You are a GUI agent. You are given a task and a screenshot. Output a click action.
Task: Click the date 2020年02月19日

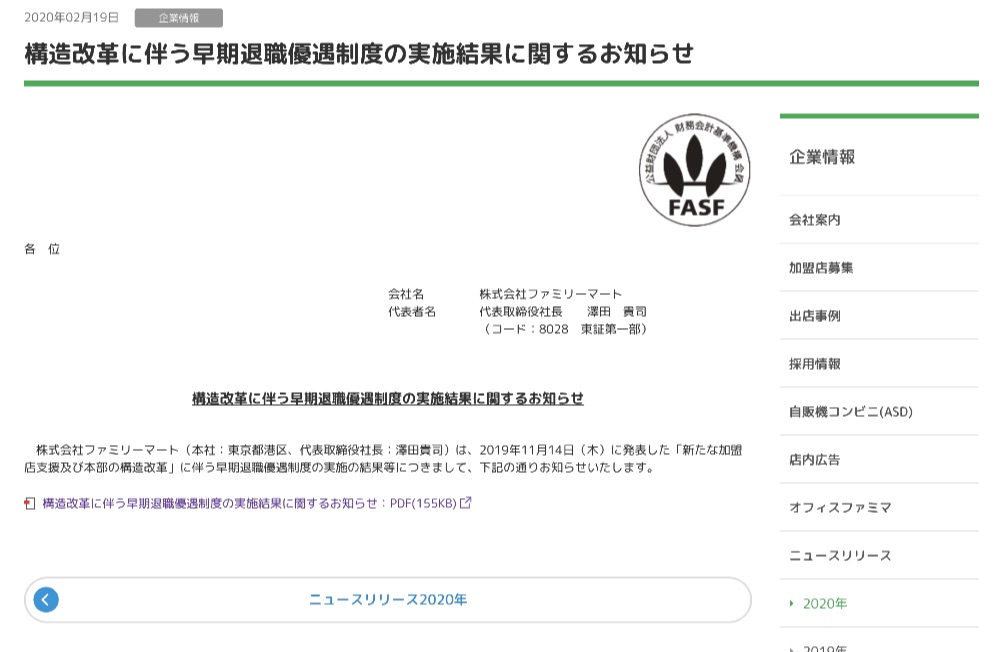pos(71,17)
